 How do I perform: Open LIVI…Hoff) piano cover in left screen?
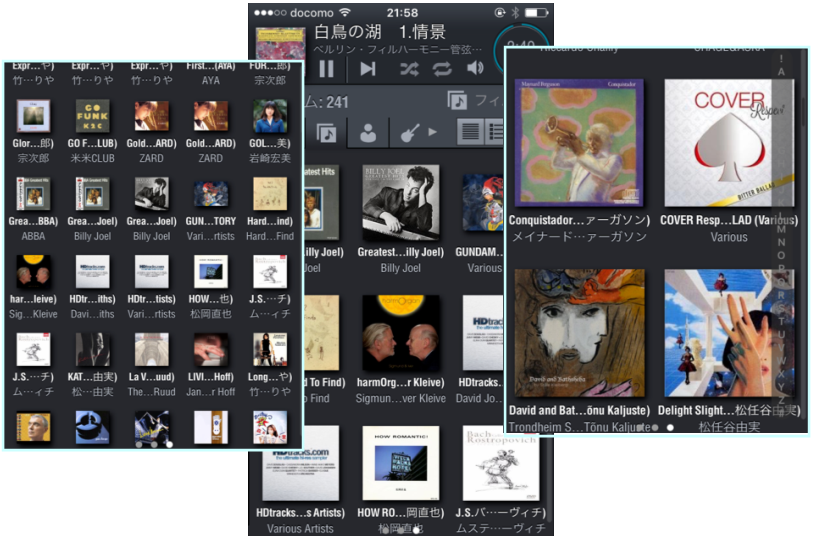point(211,349)
